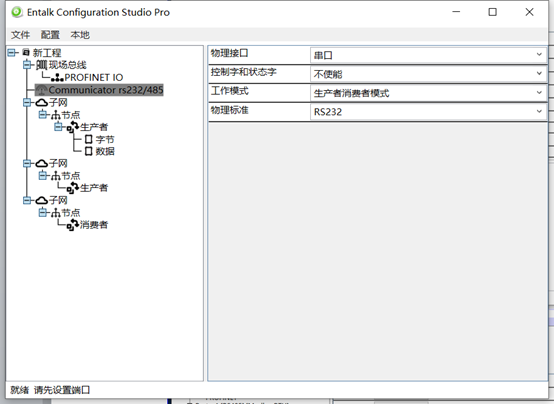This screenshot has height=404, width=554.
Task: Select the 消费者 tree label
Action: pos(94,224)
